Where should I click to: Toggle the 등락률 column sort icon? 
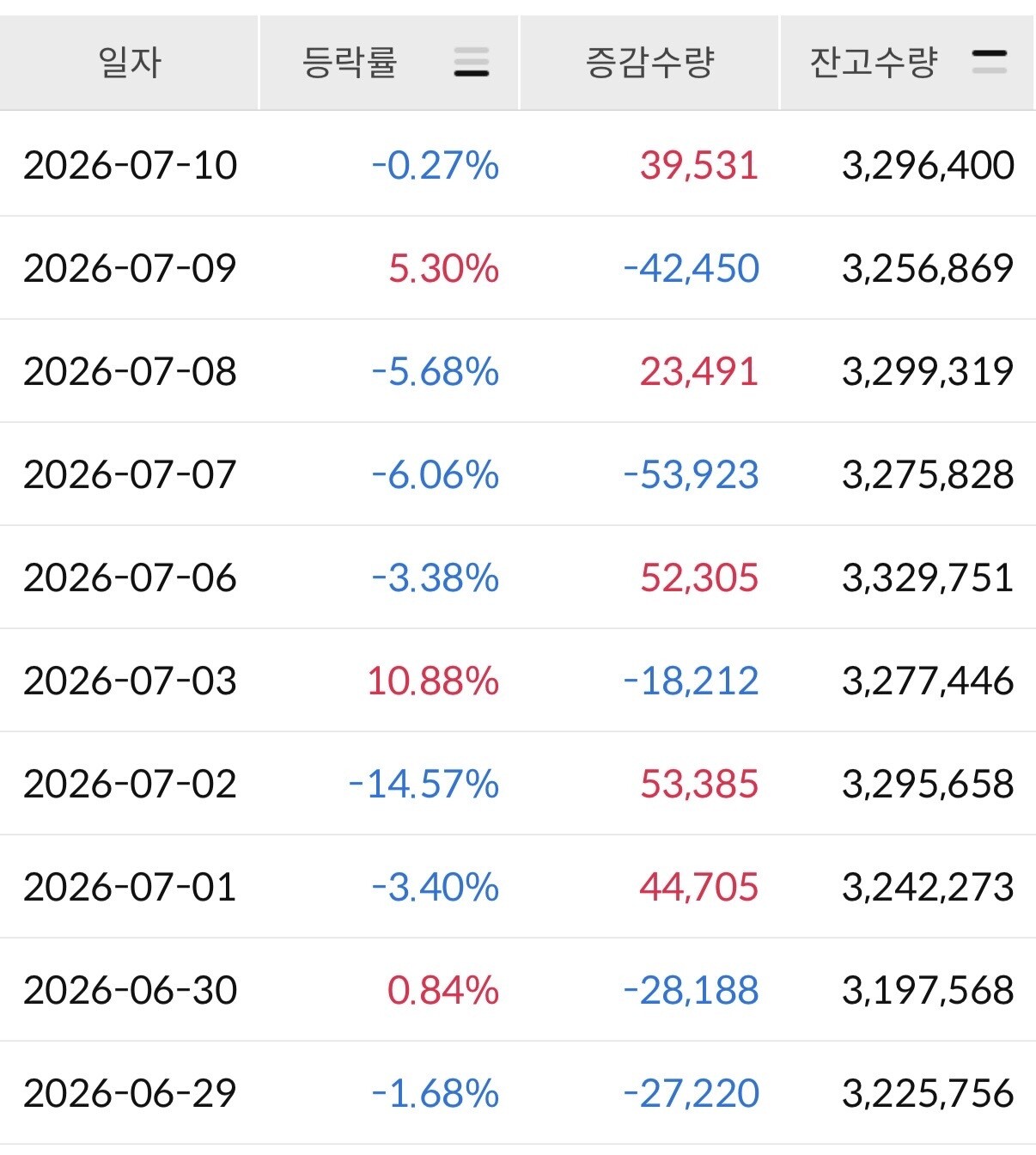(x=471, y=63)
